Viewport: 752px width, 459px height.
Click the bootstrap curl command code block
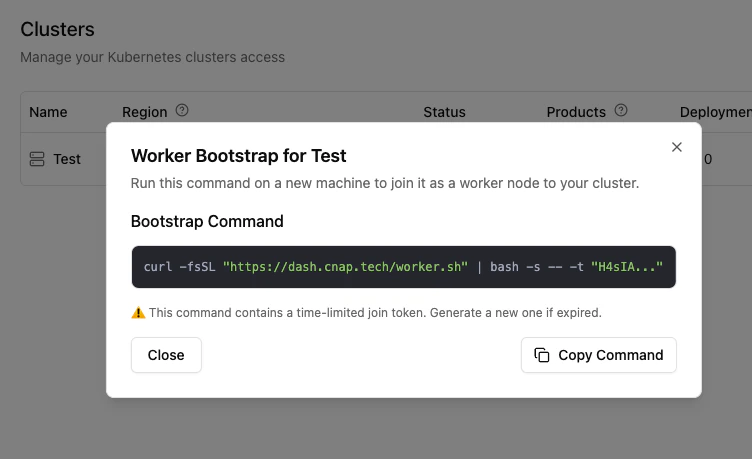(403, 267)
